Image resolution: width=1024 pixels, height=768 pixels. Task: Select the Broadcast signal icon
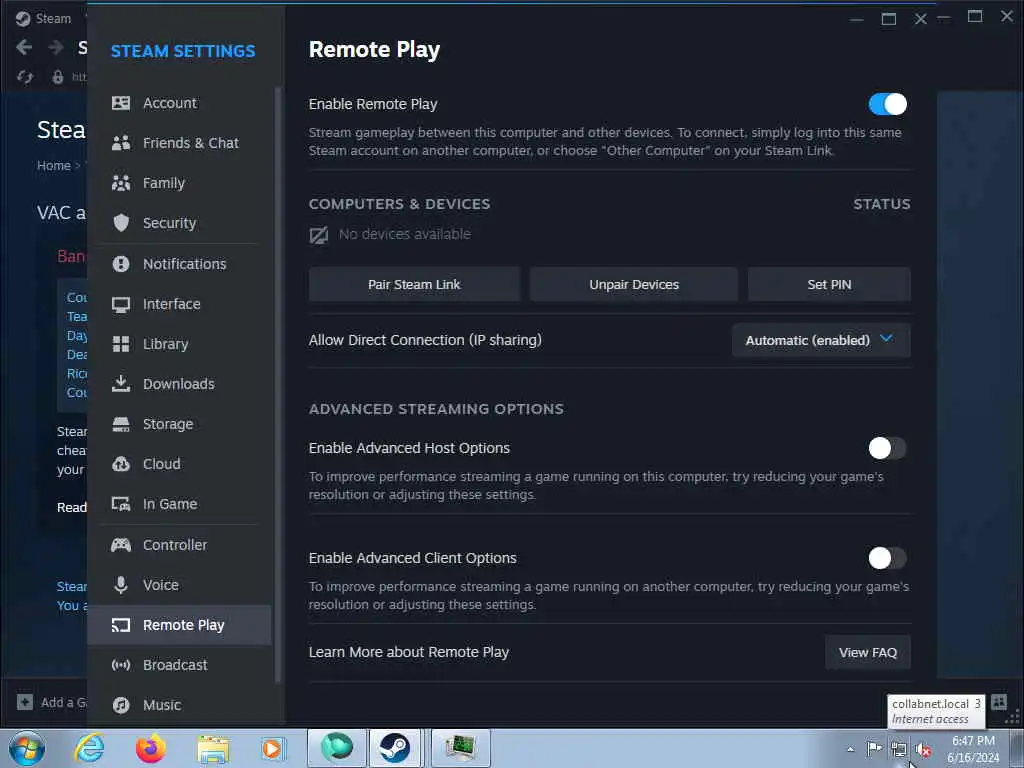(x=121, y=665)
